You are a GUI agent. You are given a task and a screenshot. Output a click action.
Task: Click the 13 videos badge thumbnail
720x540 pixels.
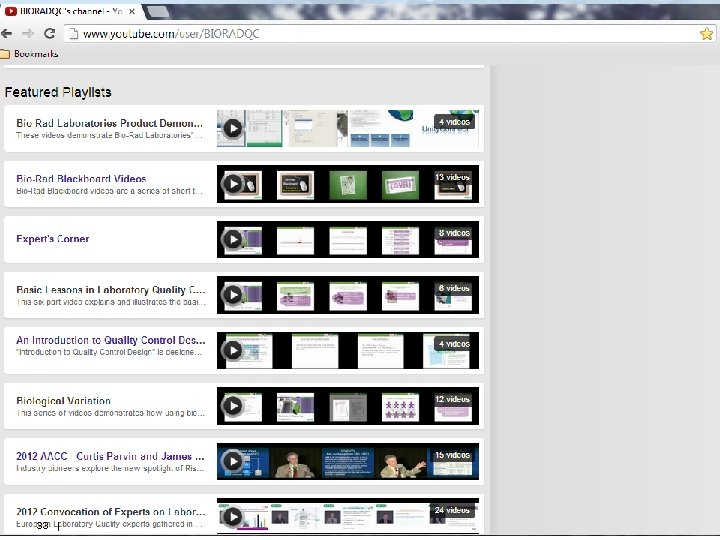[452, 177]
